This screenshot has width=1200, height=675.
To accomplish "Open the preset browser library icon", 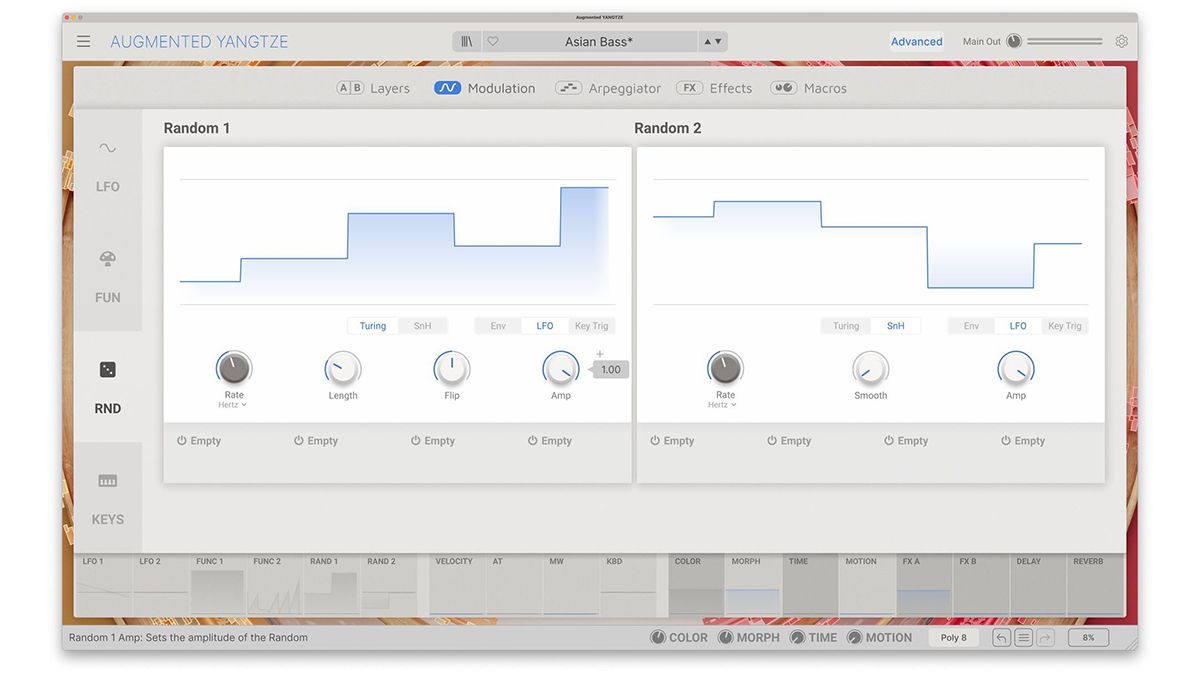I will [x=467, y=42].
